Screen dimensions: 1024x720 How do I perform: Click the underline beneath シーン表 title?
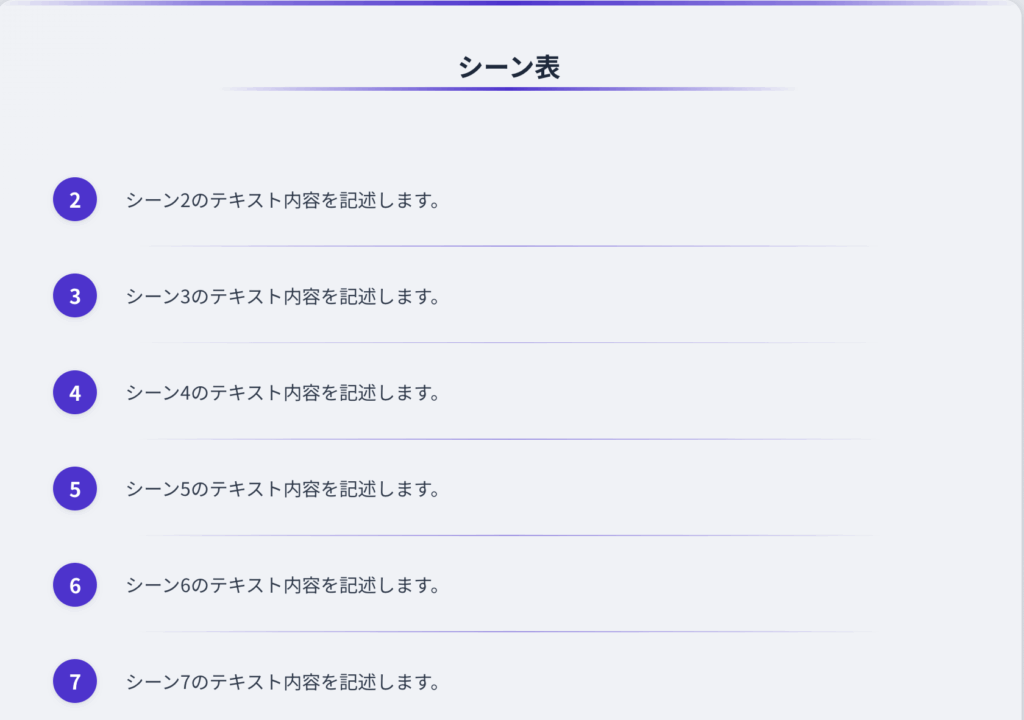pos(509,89)
